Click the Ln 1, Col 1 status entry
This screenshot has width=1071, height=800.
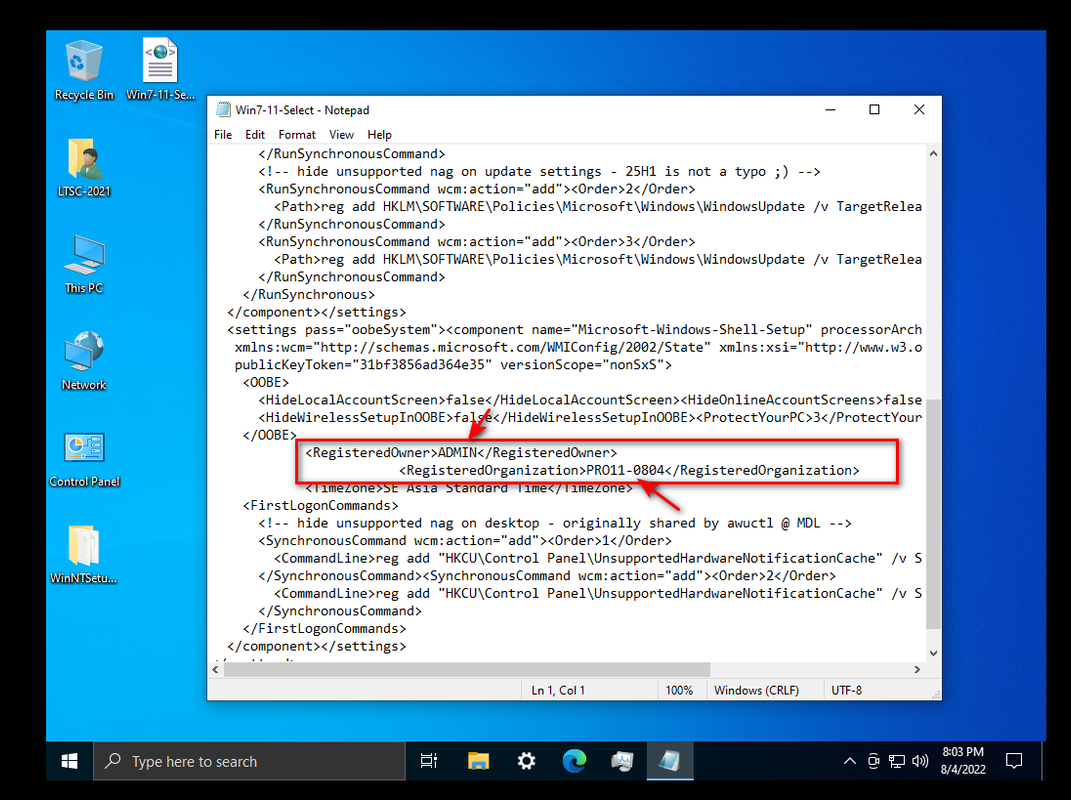click(558, 690)
